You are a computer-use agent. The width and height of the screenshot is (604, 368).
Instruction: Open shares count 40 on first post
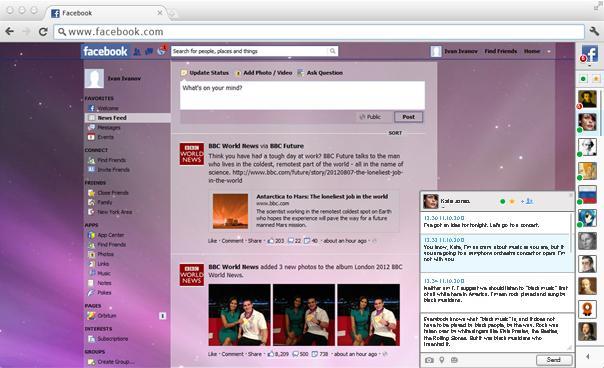tap(310, 241)
